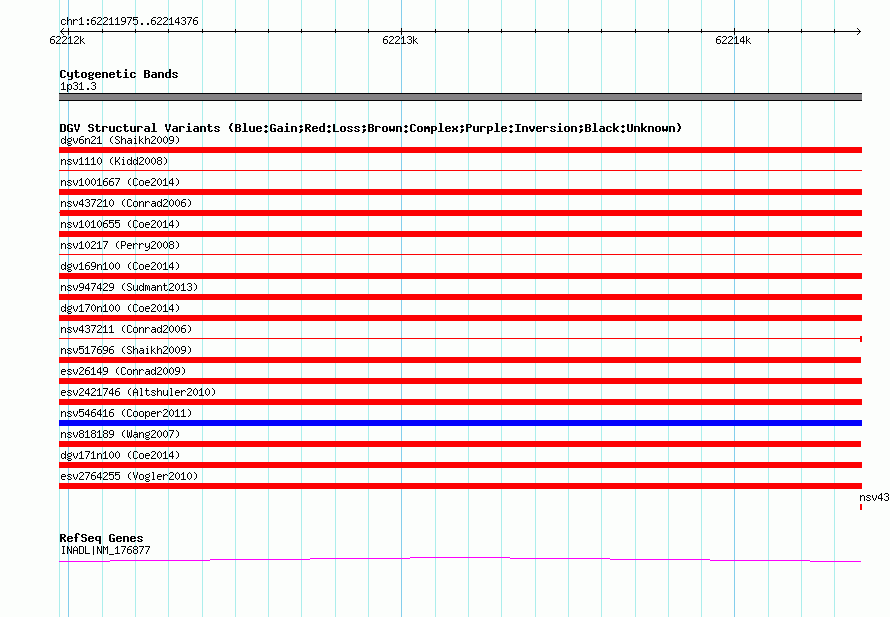
Task: Select the nsv1110 (Kidd2008) variant label
Action: (114, 161)
